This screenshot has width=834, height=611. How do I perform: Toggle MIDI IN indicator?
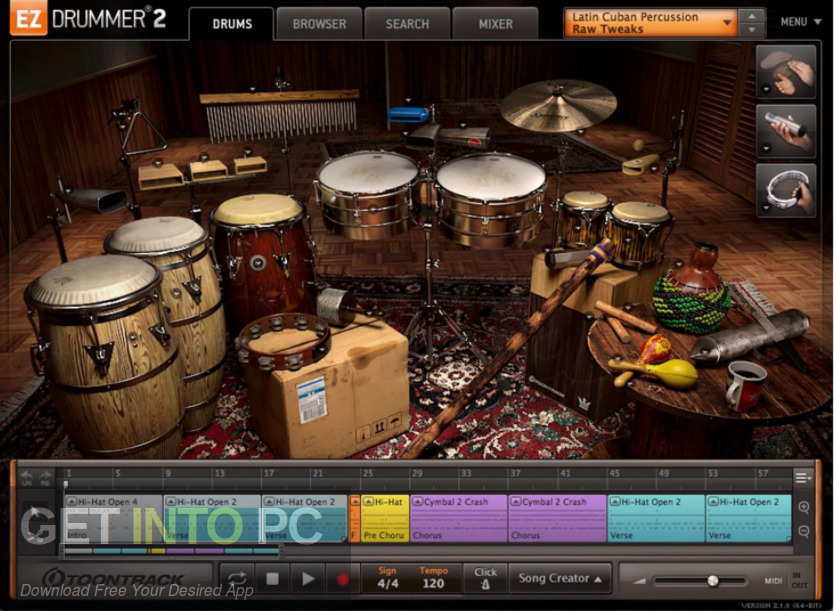point(796,575)
